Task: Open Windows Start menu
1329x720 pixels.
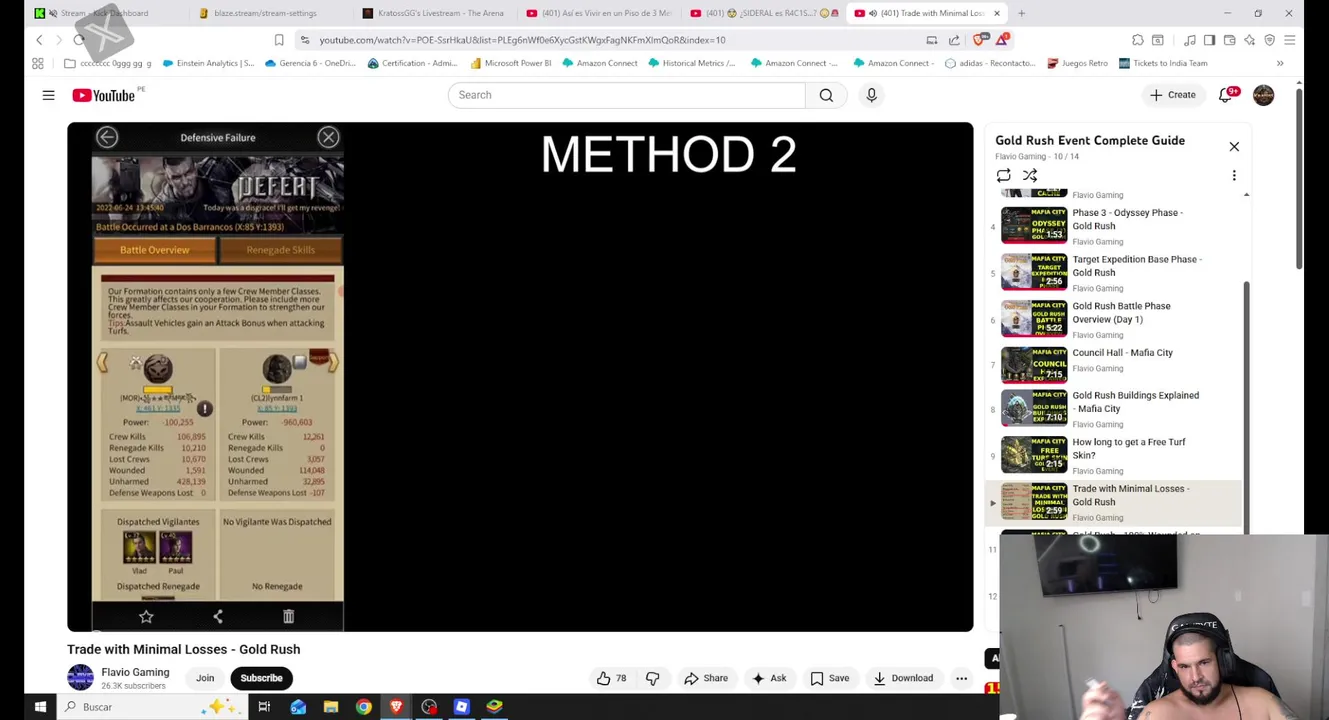Action: pos(40,707)
